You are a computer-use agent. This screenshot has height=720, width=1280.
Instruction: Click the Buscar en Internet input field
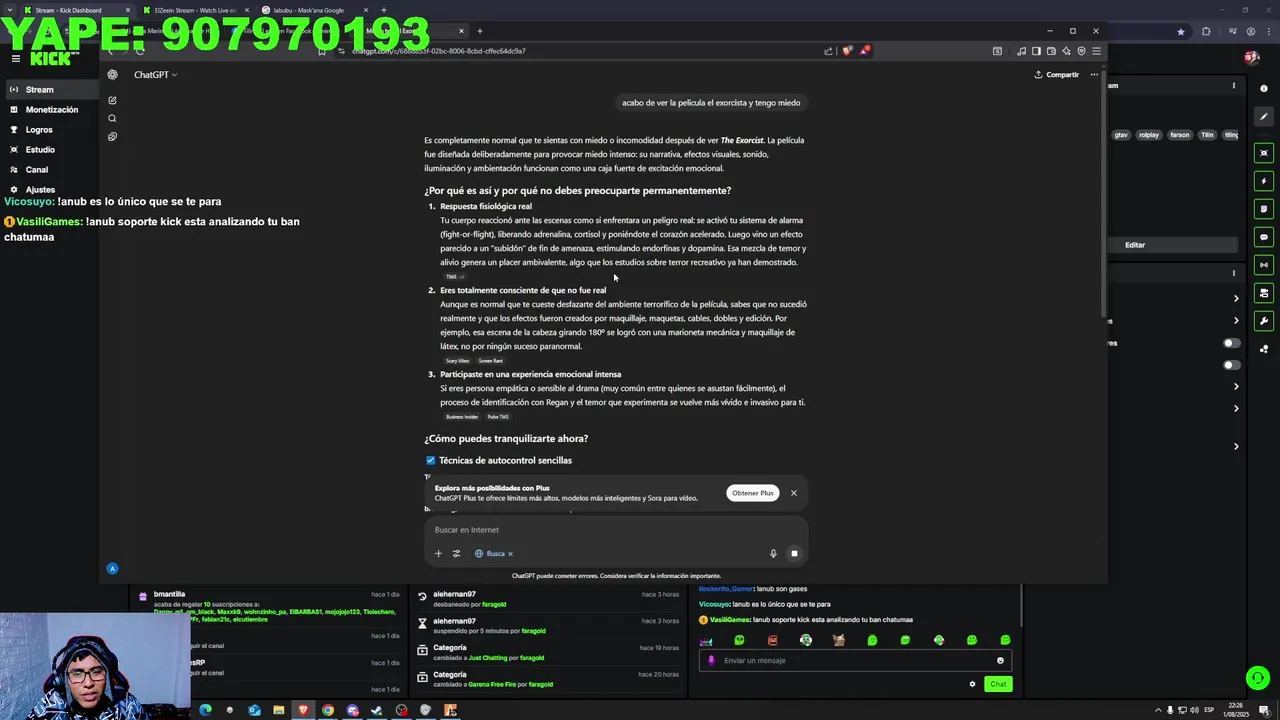[615, 530]
